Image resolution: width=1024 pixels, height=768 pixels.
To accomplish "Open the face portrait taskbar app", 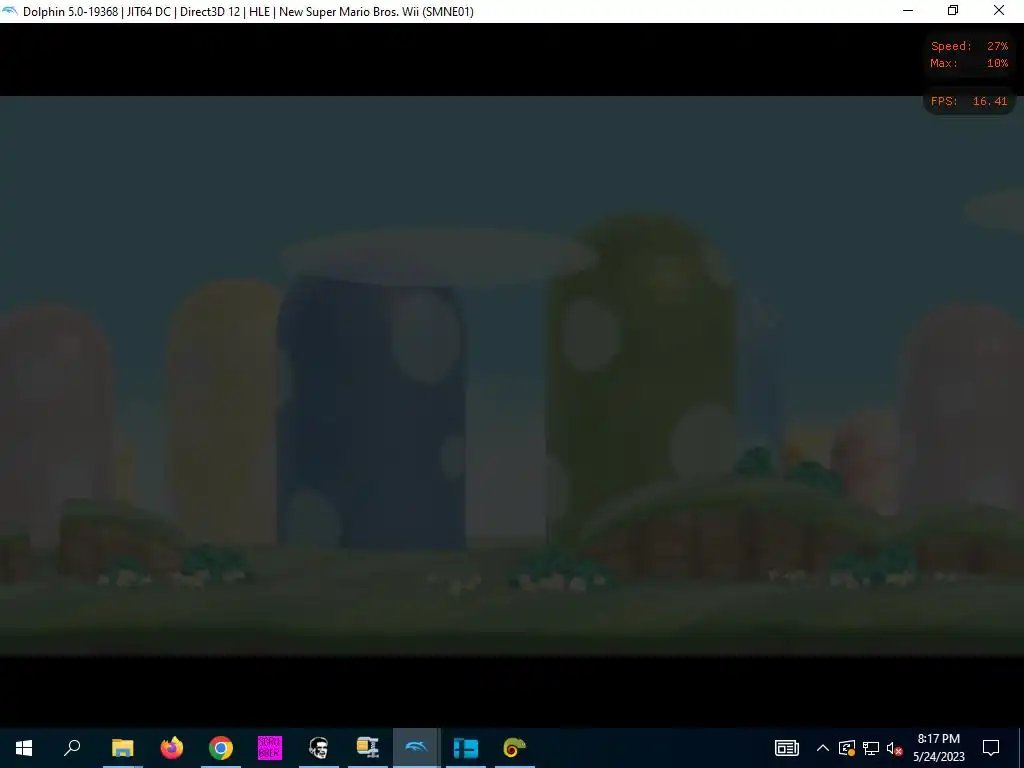I will (x=319, y=748).
